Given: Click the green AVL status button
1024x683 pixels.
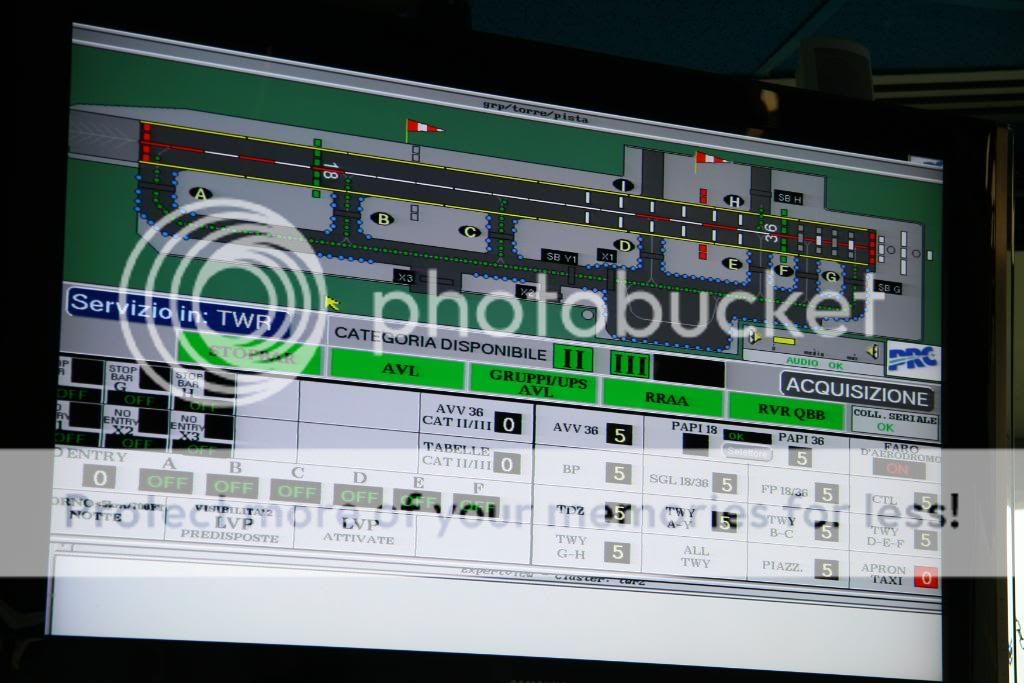Looking at the screenshot, I should [398, 369].
